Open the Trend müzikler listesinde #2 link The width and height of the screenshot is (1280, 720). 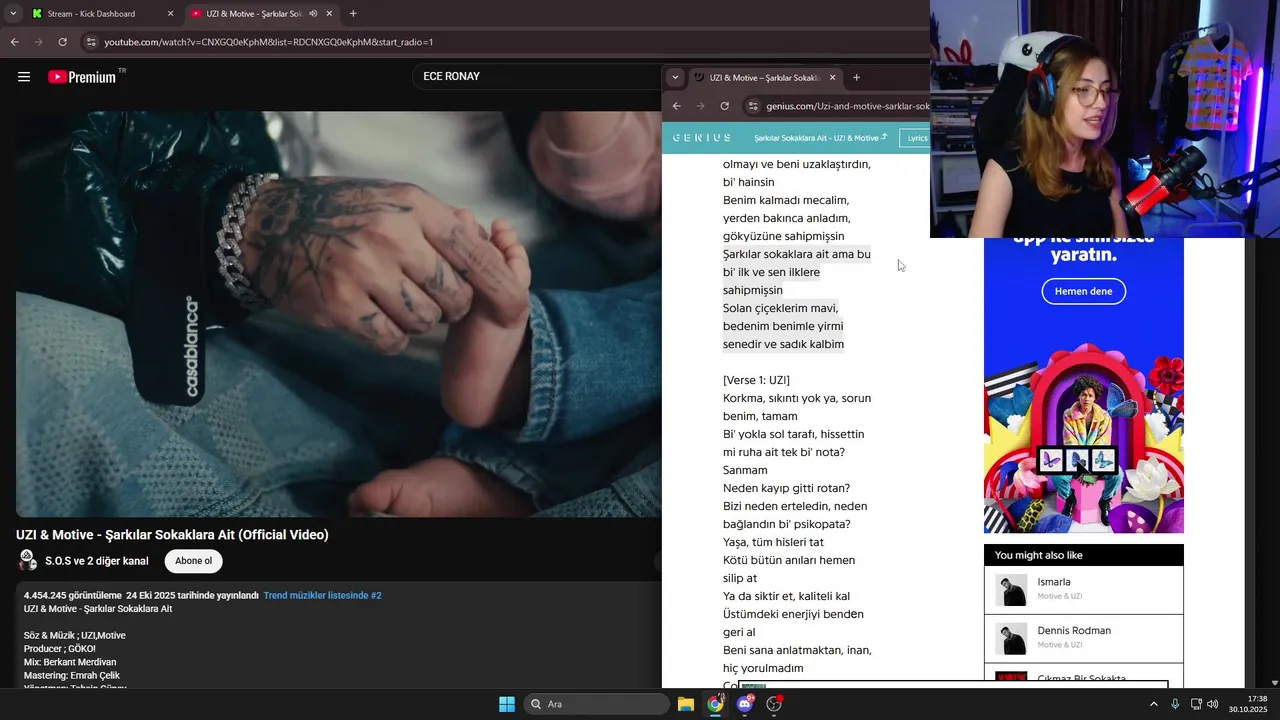pyautogui.click(x=323, y=595)
